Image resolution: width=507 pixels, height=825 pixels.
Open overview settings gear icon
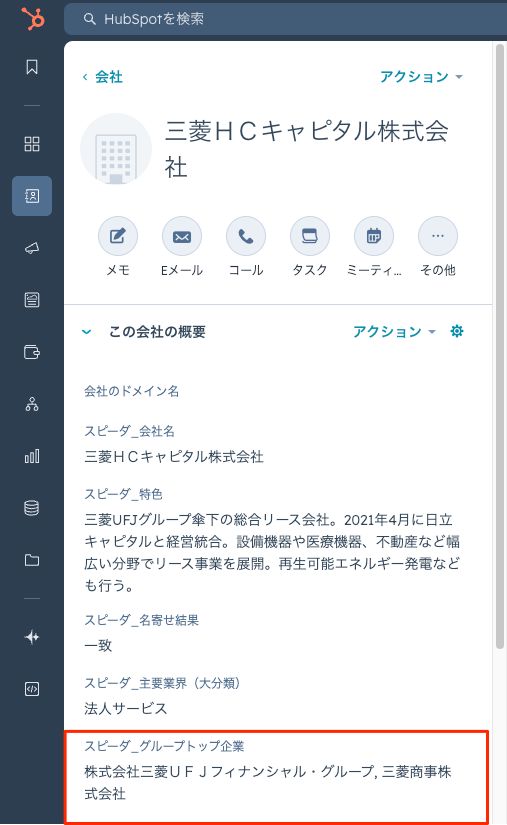coord(457,331)
